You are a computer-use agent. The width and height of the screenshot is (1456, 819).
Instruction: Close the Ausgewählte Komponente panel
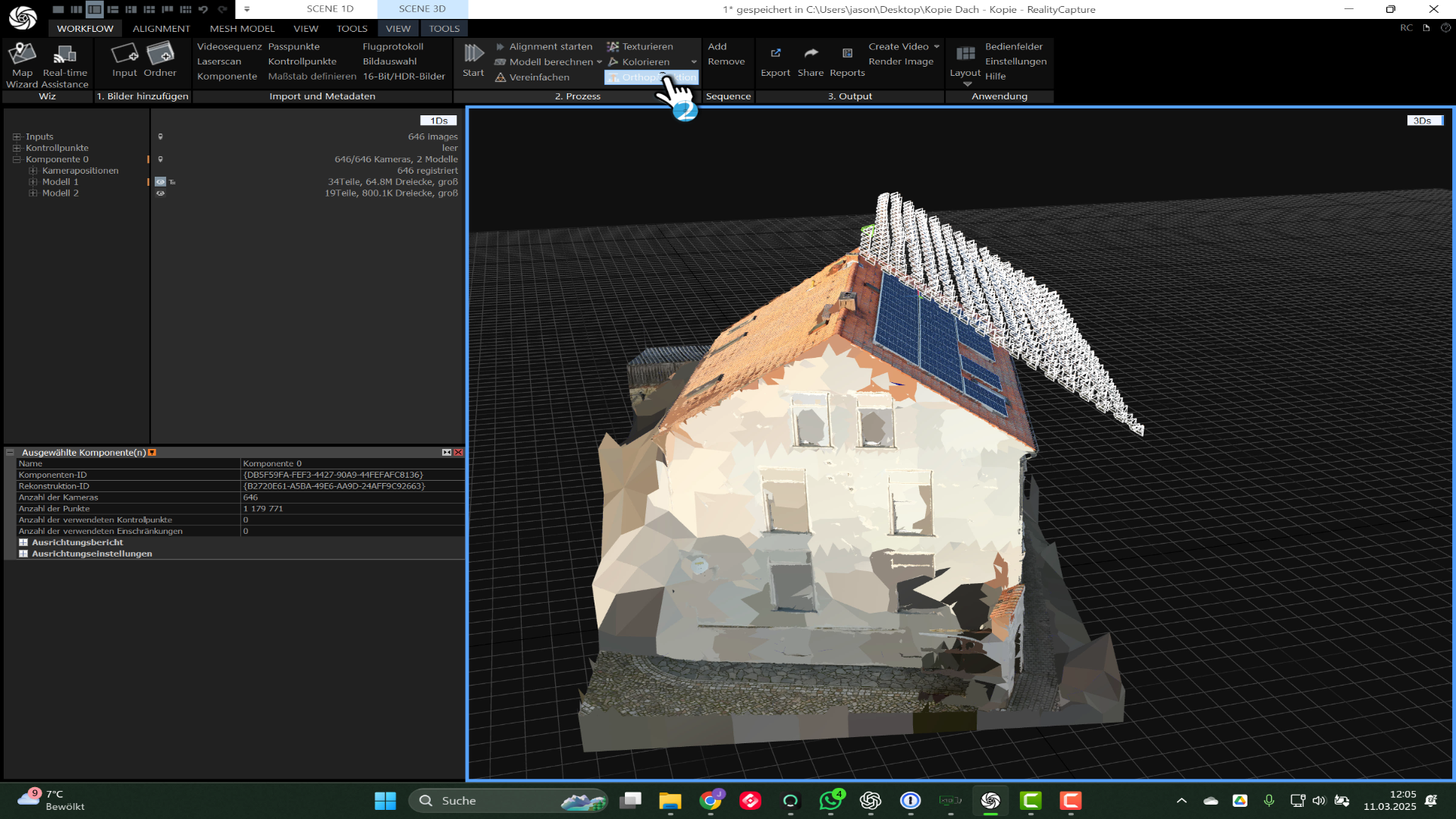[458, 453]
